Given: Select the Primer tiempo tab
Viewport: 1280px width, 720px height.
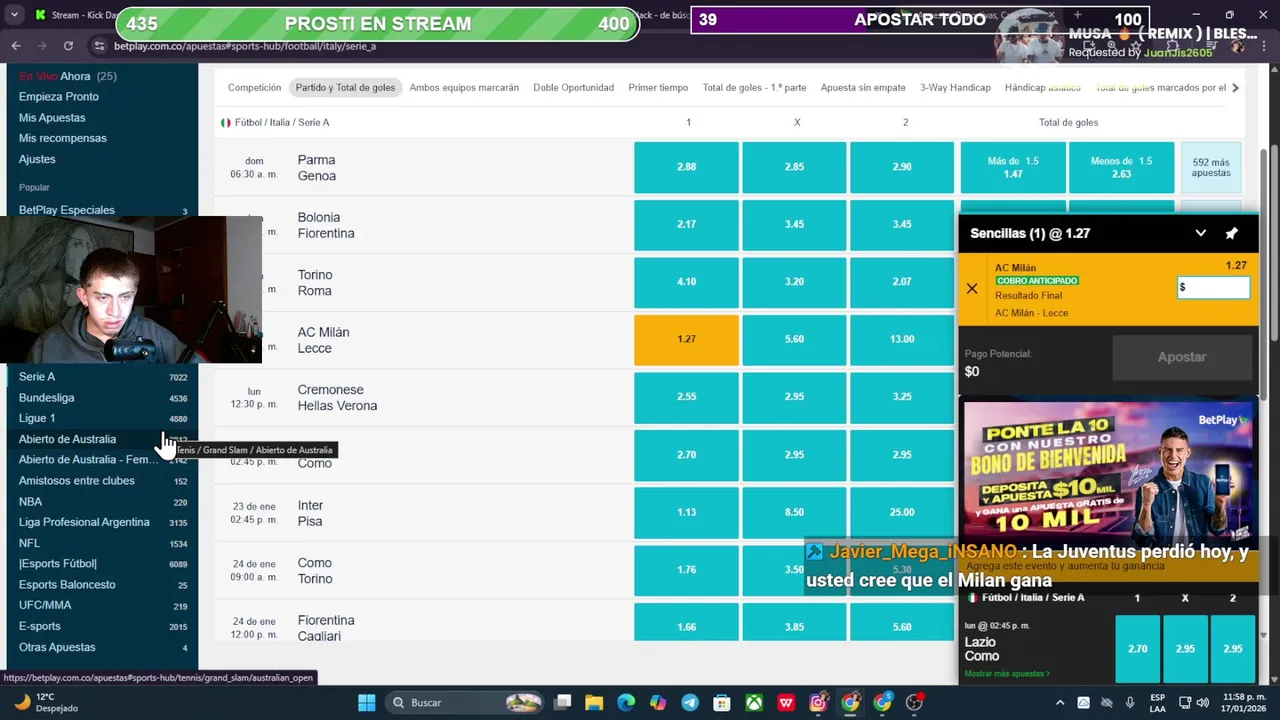Looking at the screenshot, I should point(658,87).
